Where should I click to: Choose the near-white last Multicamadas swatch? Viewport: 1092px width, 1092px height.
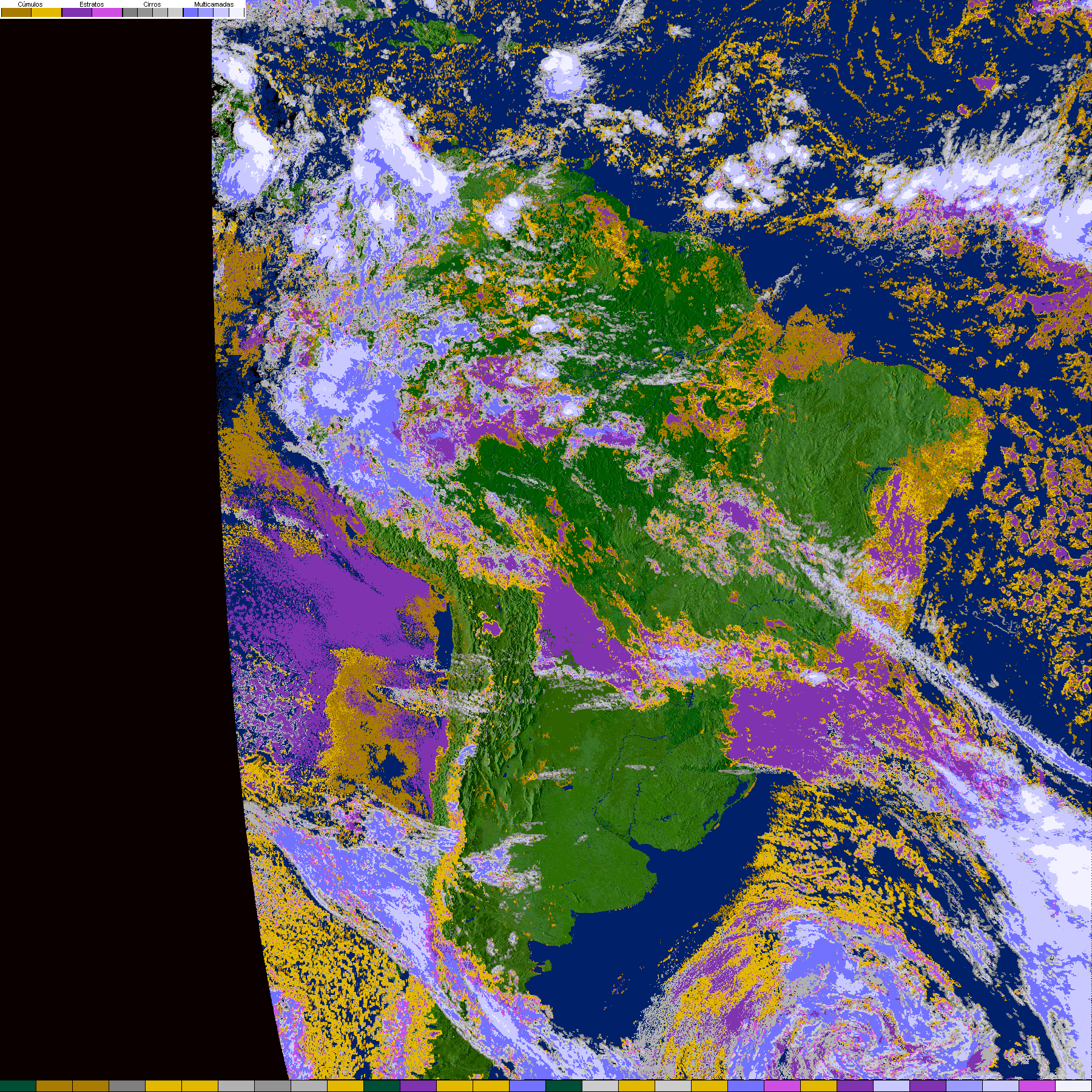[x=236, y=13]
